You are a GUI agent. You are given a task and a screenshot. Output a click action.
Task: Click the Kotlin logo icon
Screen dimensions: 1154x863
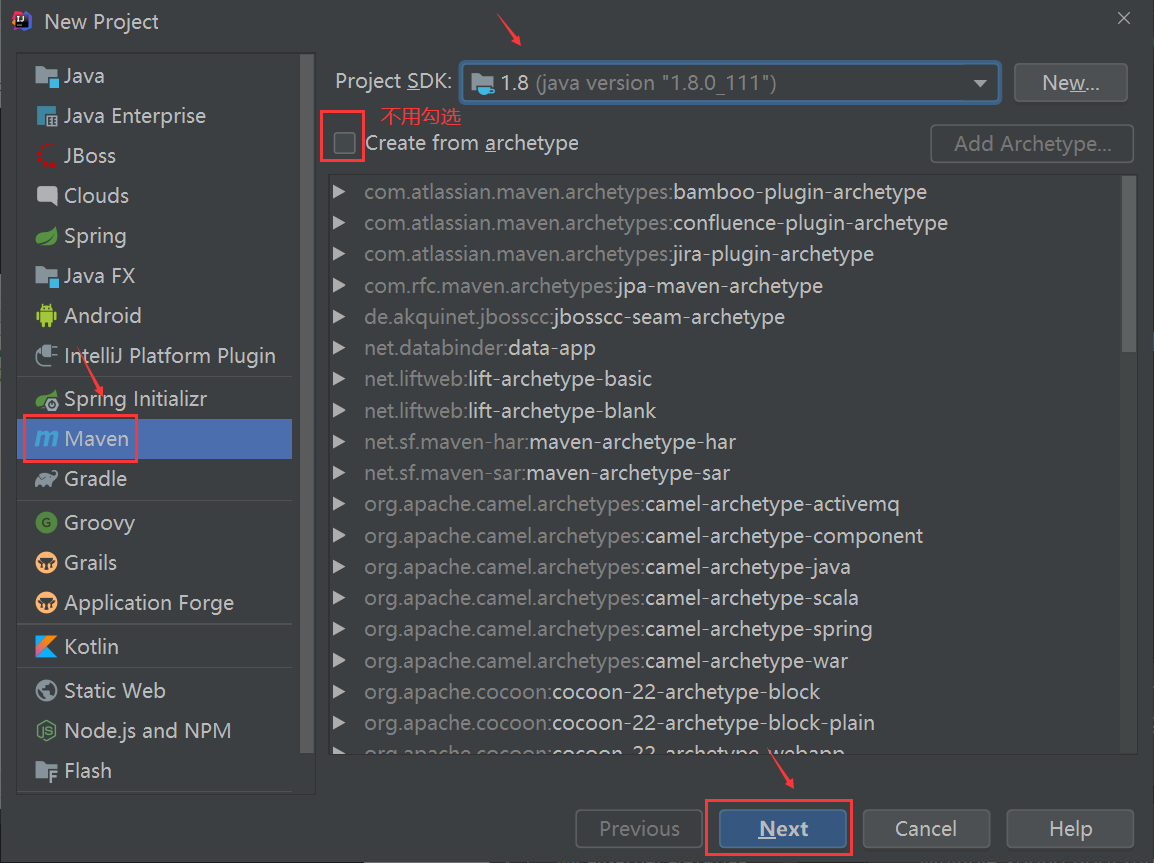pyautogui.click(x=46, y=647)
